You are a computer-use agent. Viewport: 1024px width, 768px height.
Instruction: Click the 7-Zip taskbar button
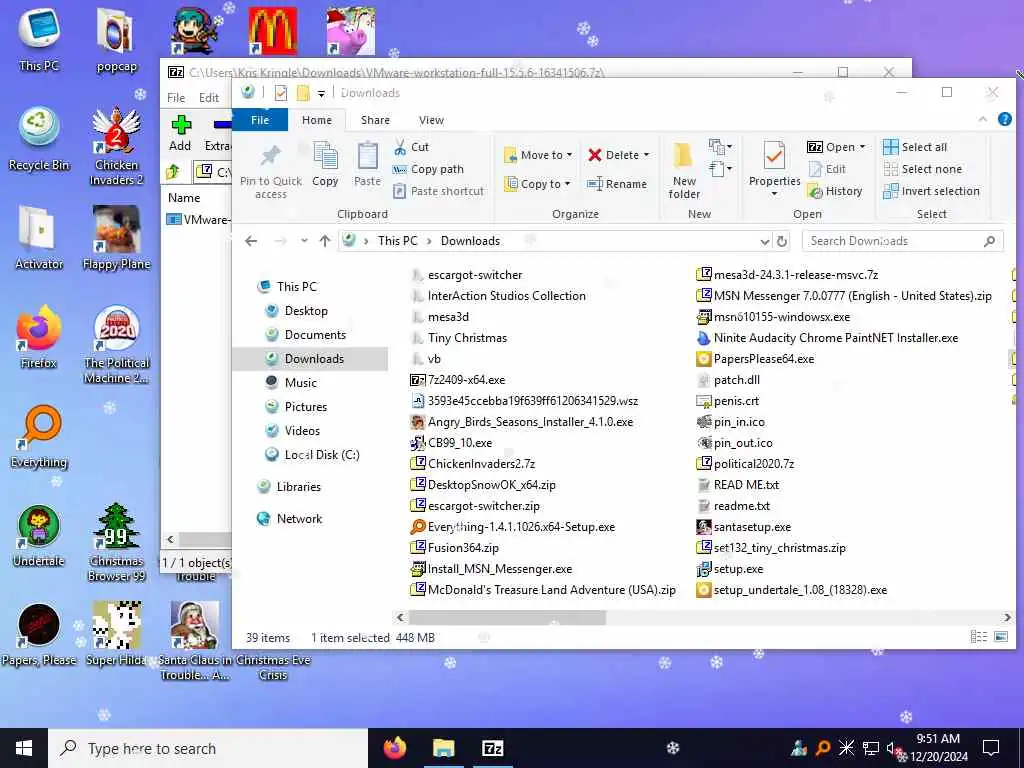click(492, 748)
